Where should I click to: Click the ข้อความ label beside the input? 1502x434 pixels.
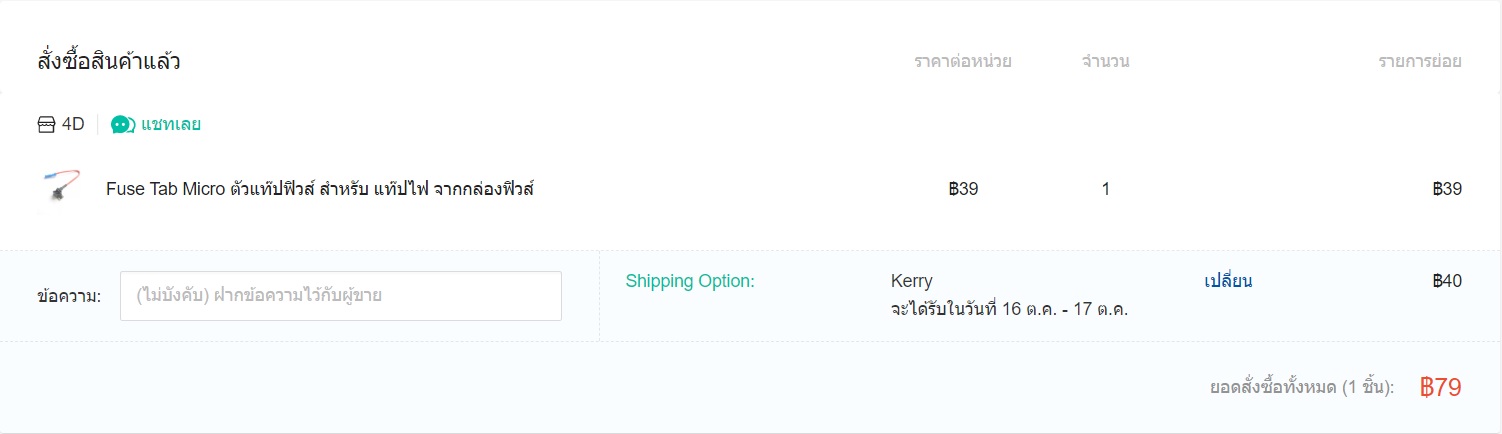tap(69, 296)
